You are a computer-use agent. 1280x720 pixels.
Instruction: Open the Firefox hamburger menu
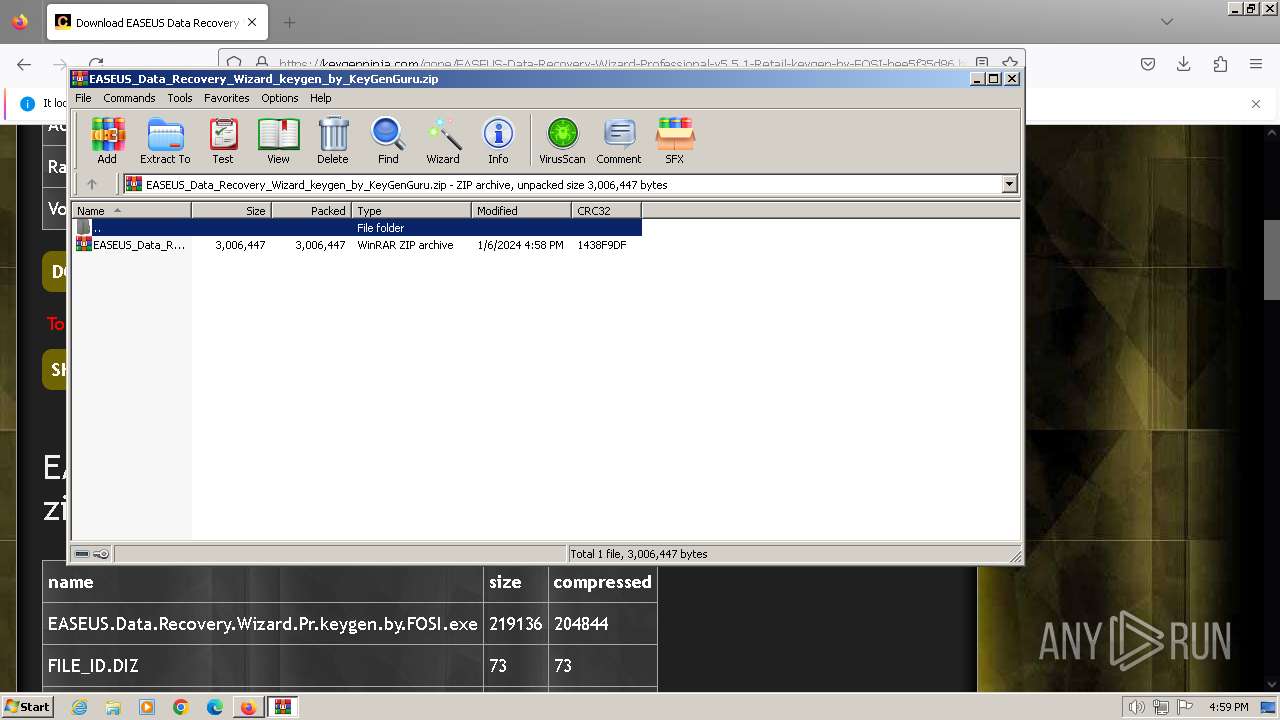coord(1256,64)
